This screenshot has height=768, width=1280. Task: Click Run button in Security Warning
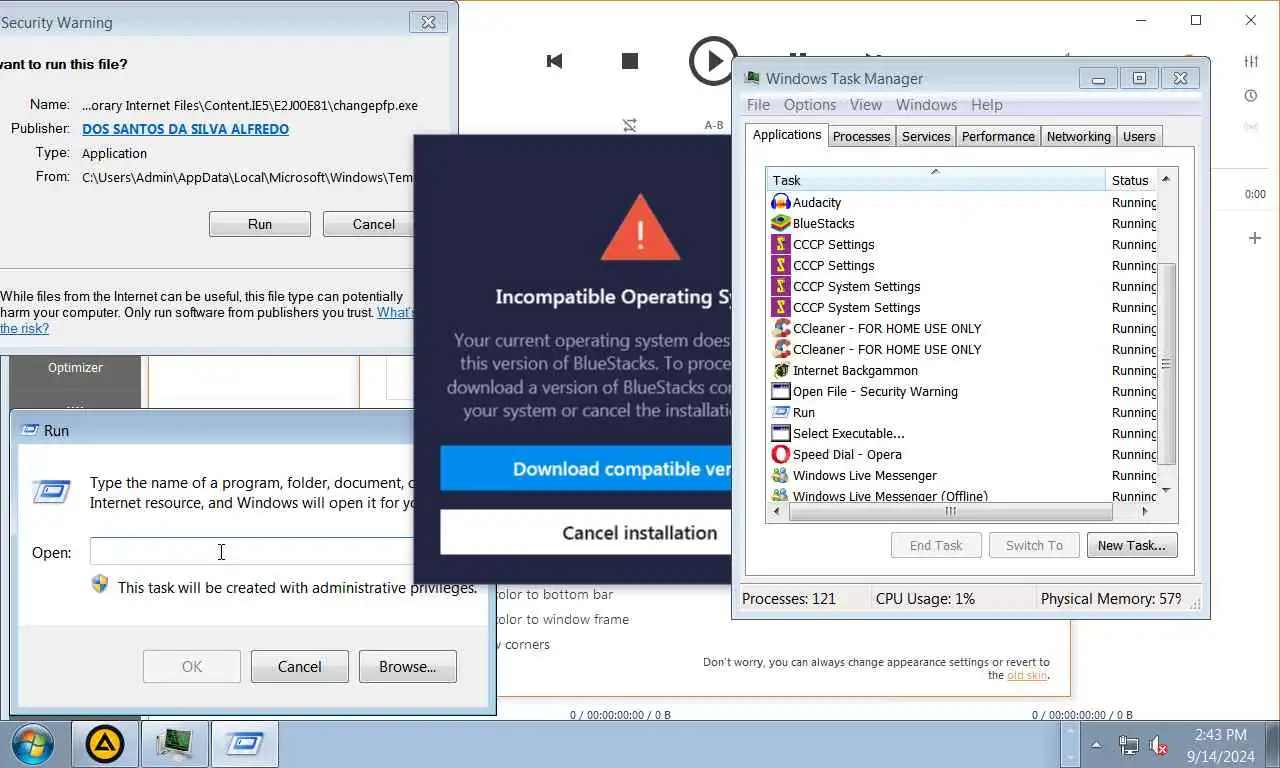coord(260,224)
